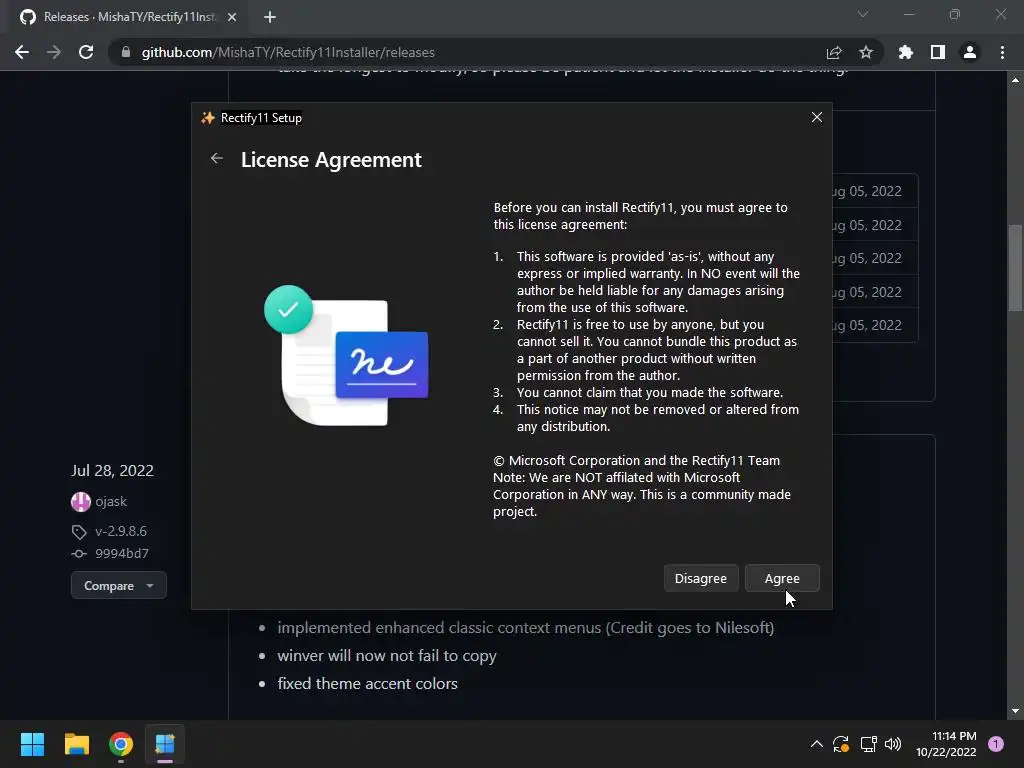Go back using the License Agreement arrow
This screenshot has height=768, width=1024.
click(x=217, y=159)
